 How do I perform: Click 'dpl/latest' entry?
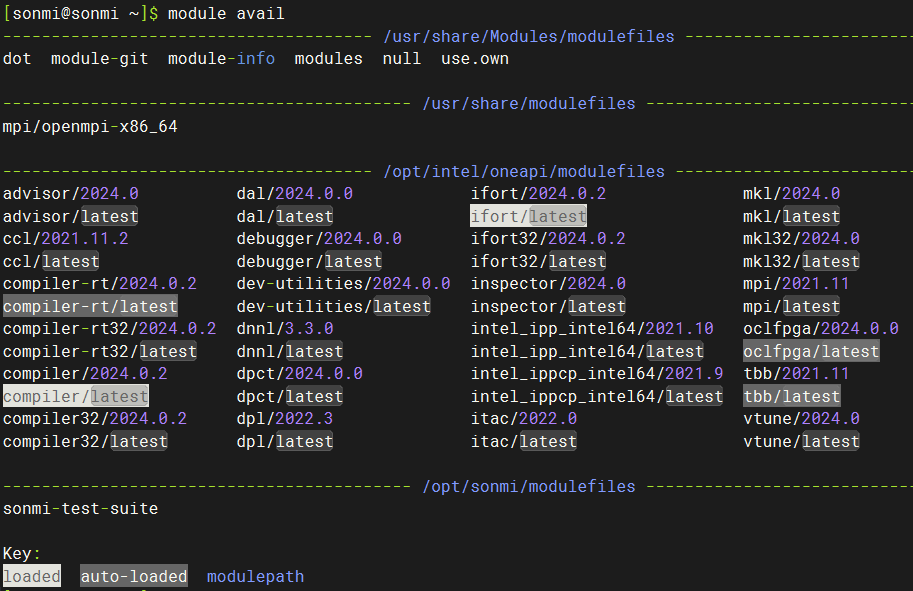pos(285,441)
